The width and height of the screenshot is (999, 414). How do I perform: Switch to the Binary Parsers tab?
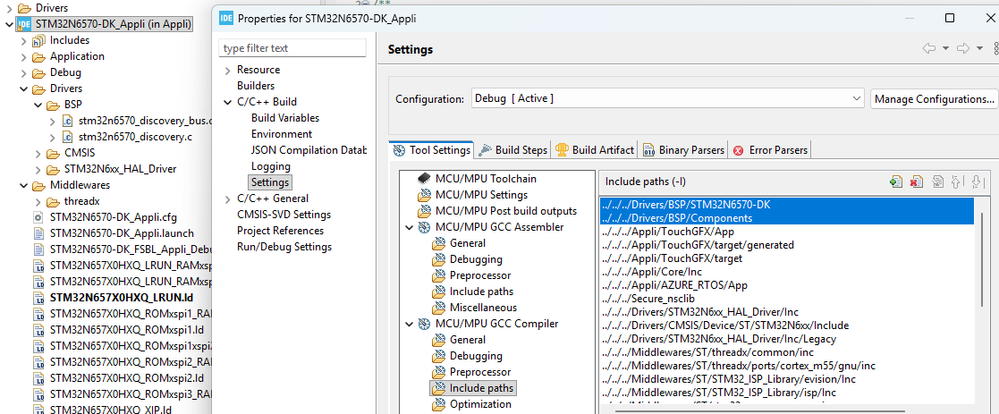(684, 150)
